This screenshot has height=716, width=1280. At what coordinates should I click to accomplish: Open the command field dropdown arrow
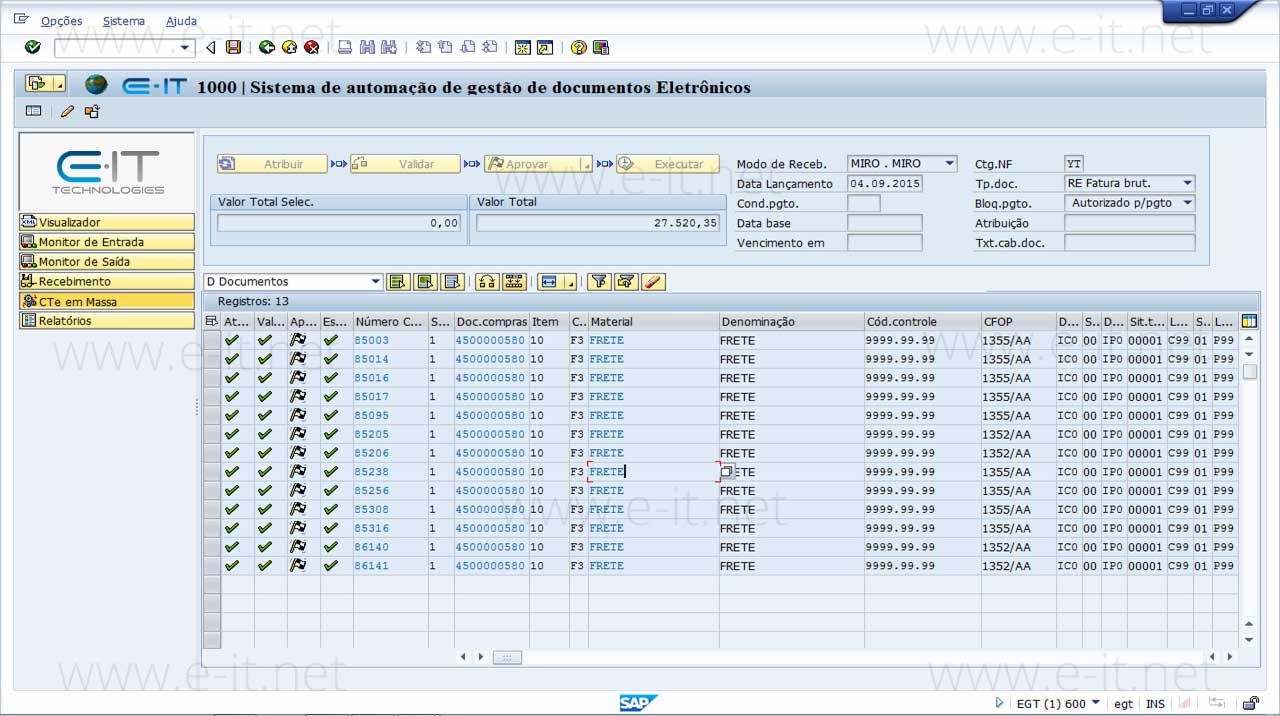coord(185,47)
